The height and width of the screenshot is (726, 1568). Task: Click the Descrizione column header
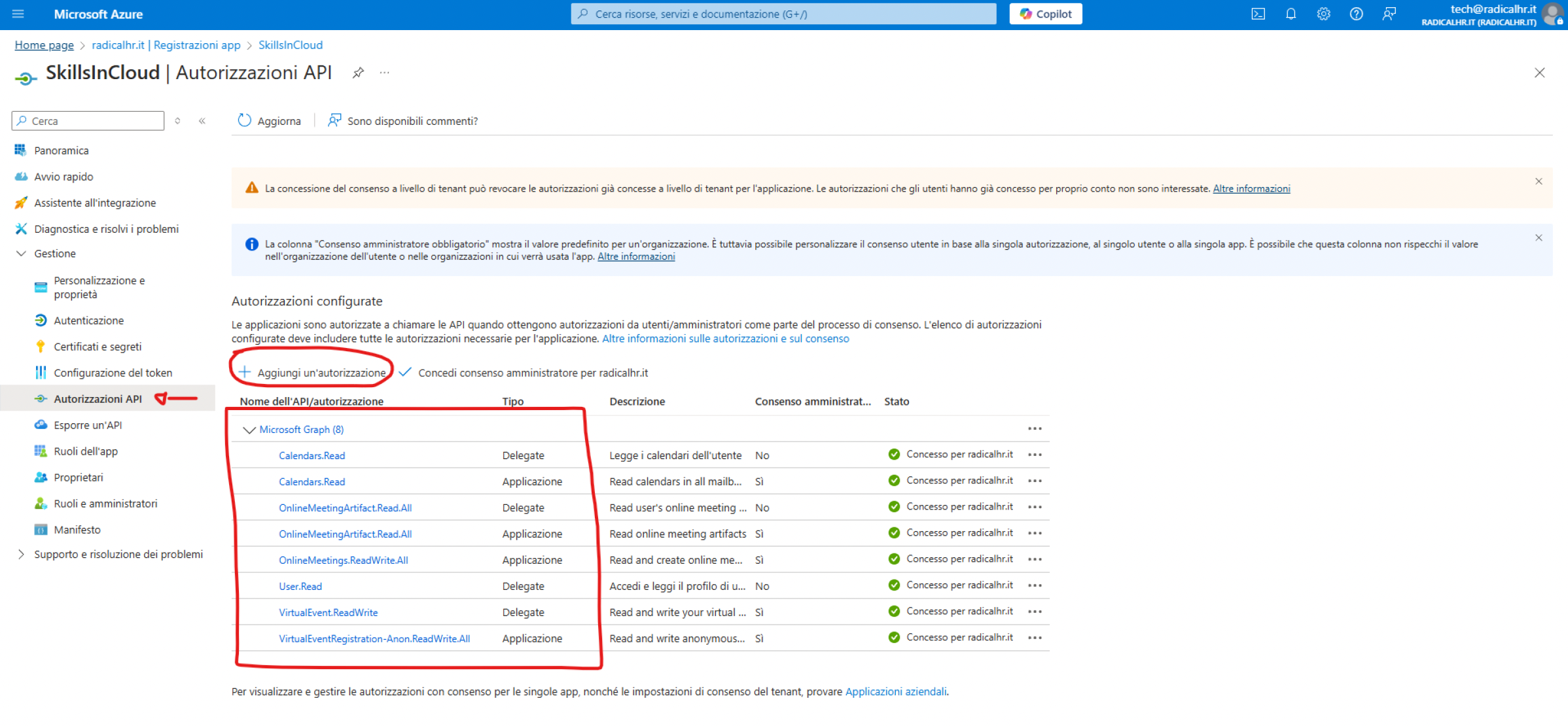637,402
